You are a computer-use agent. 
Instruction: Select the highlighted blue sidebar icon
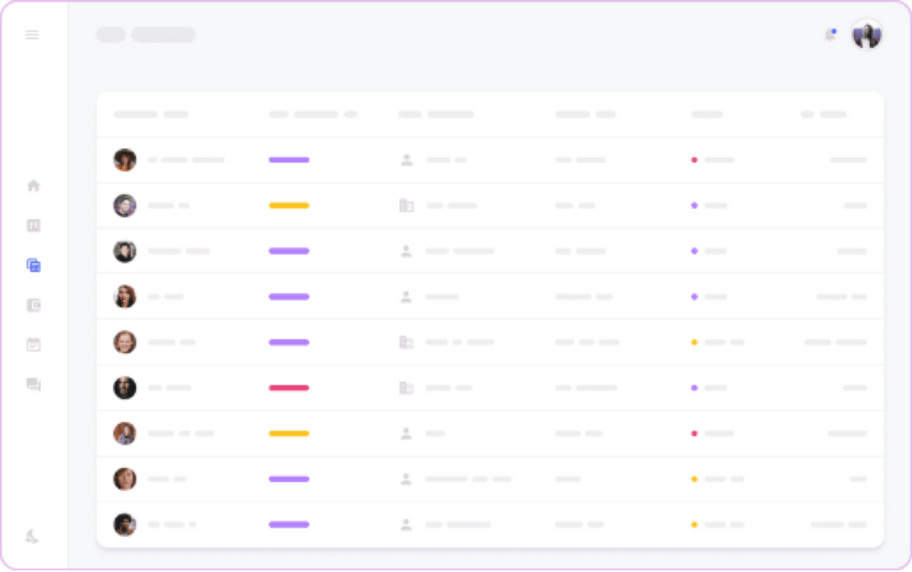click(33, 265)
